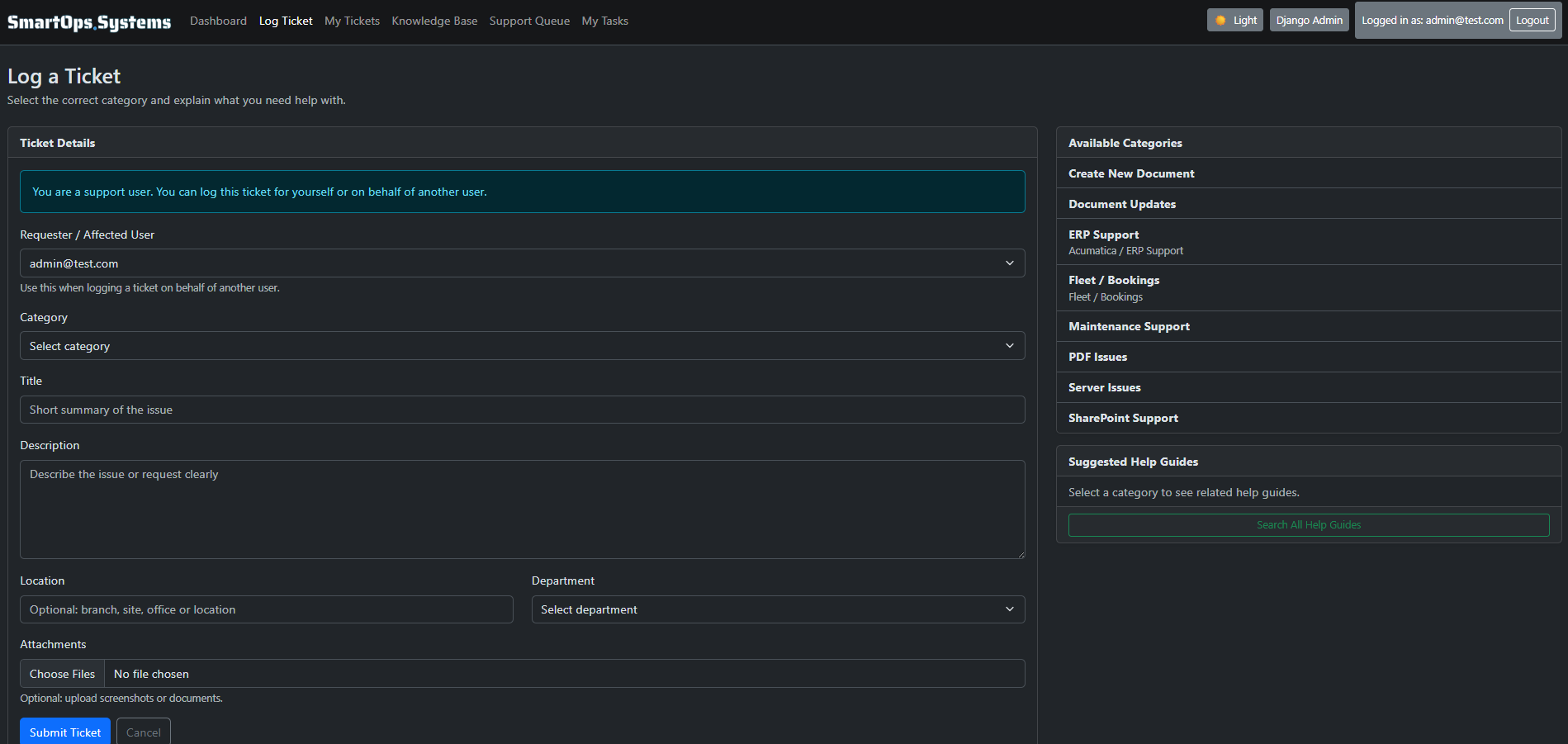The height and width of the screenshot is (744, 1568).
Task: Expand the Requester / Affected User dropdown
Action: [523, 263]
